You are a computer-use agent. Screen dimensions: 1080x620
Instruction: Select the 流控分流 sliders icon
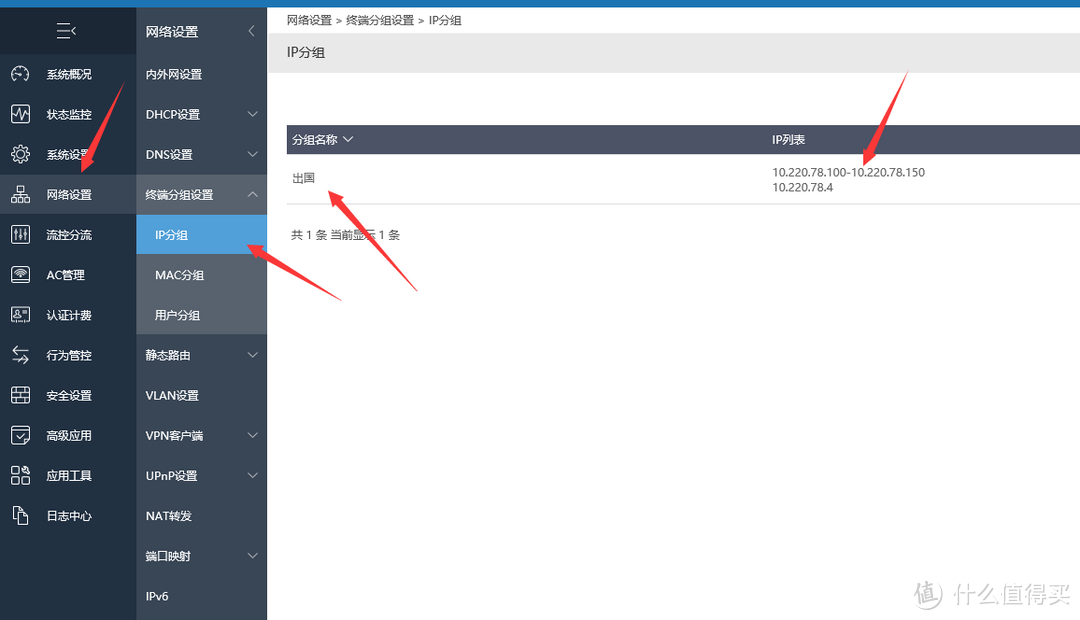point(20,235)
